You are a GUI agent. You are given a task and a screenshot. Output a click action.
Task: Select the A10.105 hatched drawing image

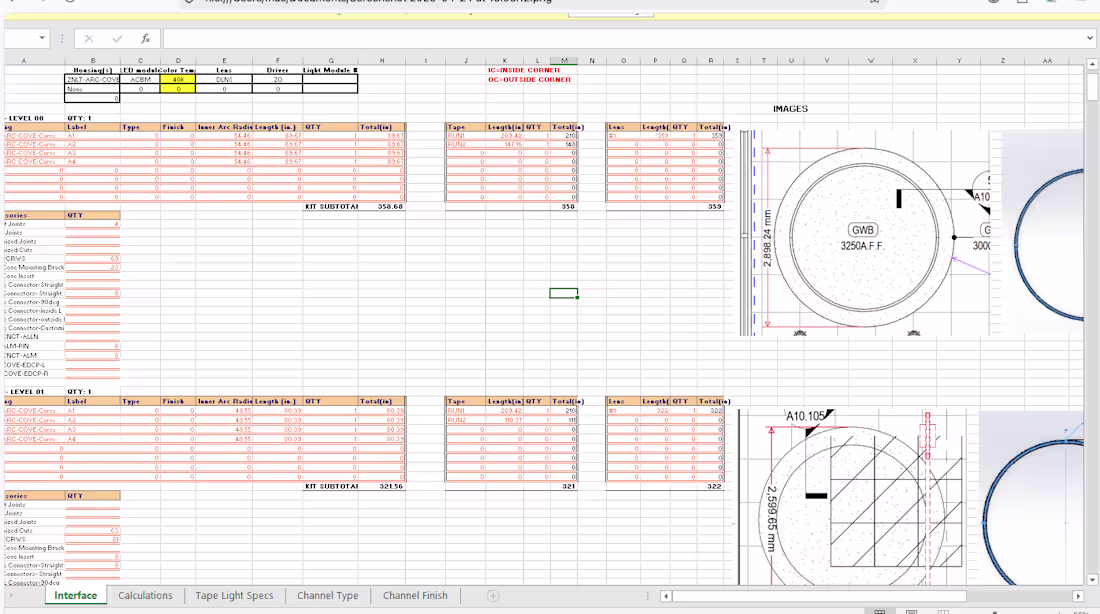tap(852, 497)
